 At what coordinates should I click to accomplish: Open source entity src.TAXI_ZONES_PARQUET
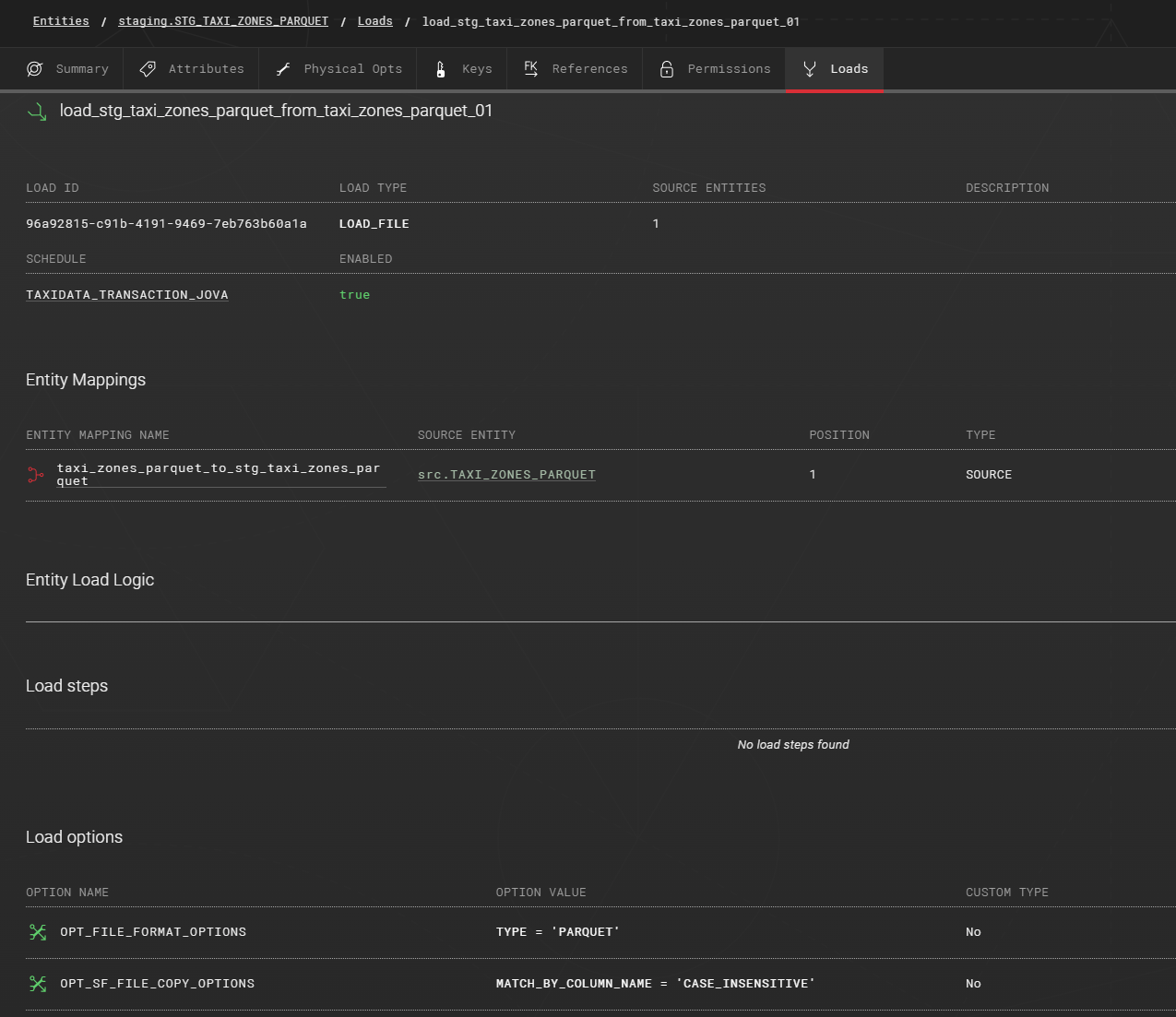[506, 475]
